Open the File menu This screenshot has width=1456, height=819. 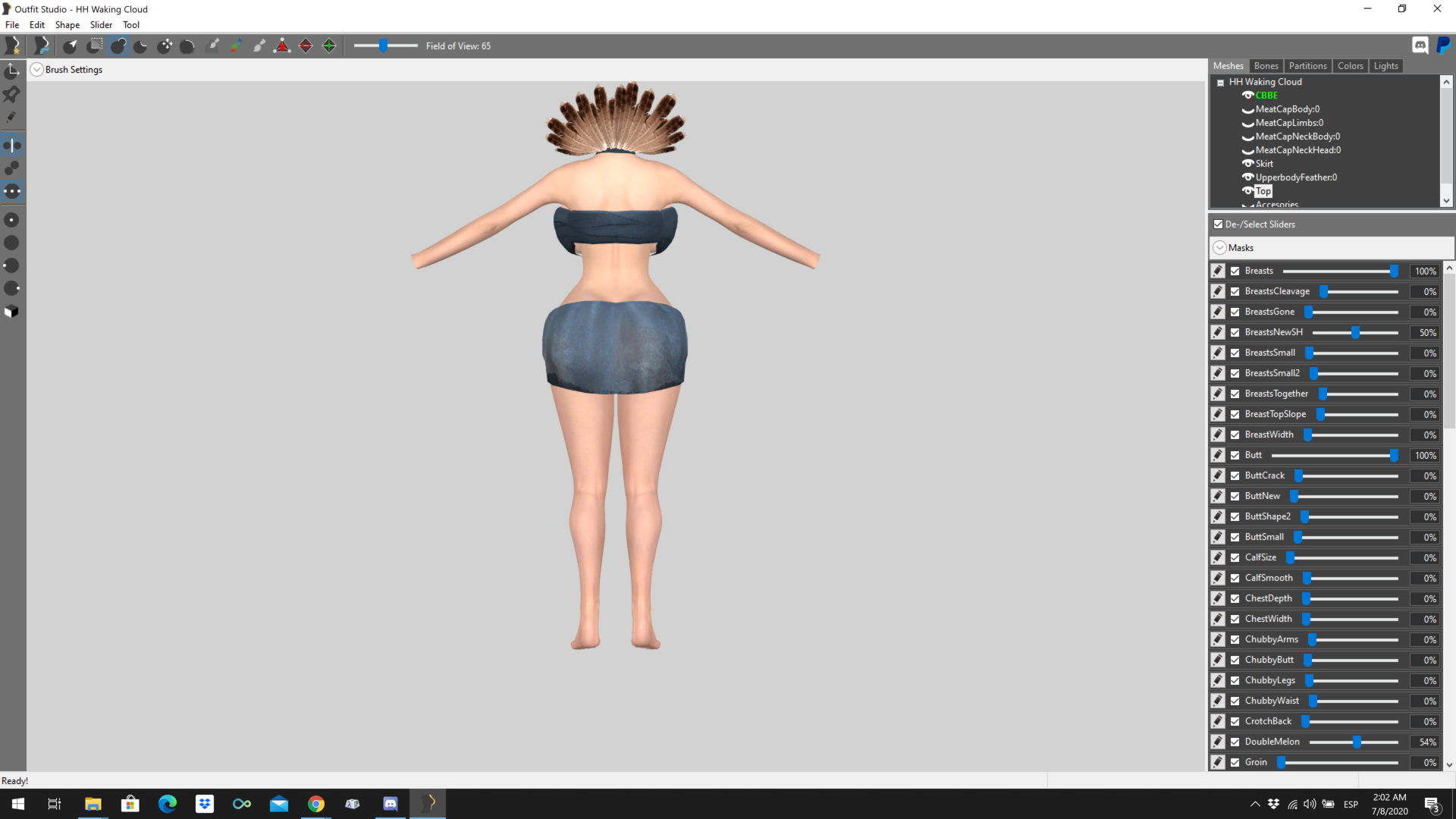12,25
